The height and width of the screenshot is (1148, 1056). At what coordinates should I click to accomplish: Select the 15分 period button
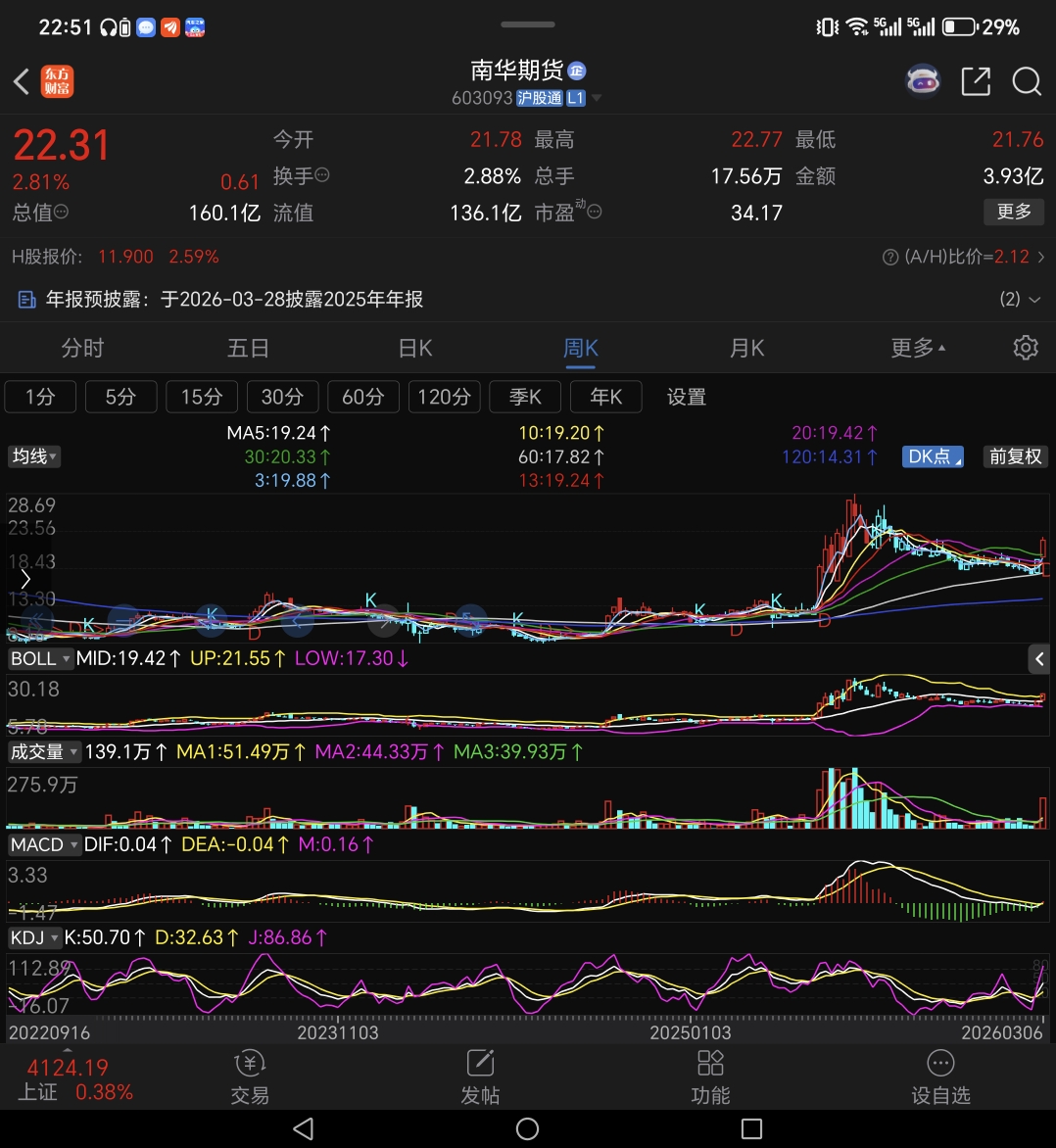202,397
